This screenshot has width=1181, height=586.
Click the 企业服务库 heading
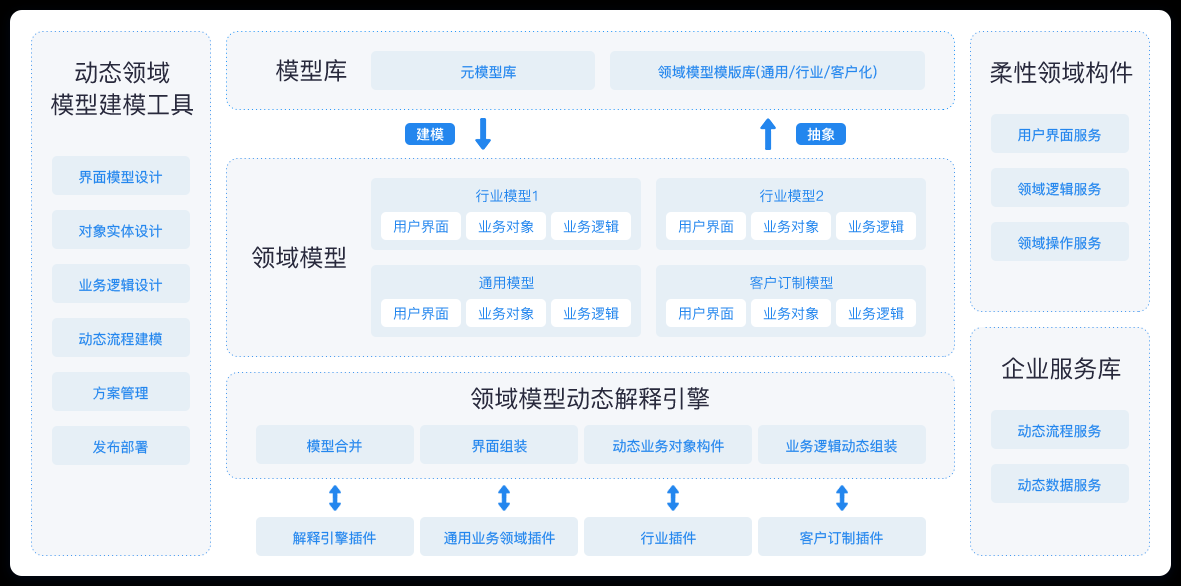(1060, 368)
